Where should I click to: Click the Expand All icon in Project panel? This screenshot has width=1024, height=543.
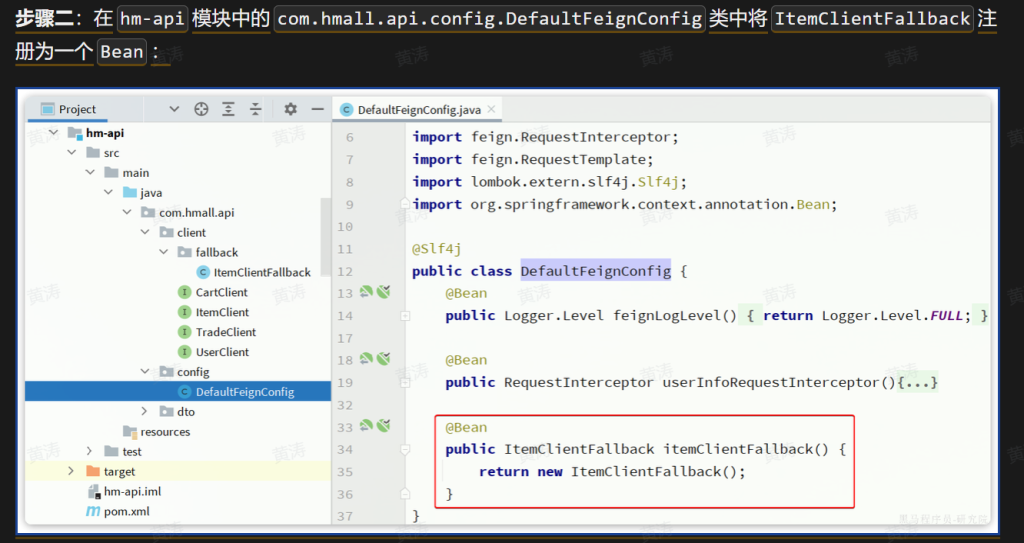tap(229, 109)
